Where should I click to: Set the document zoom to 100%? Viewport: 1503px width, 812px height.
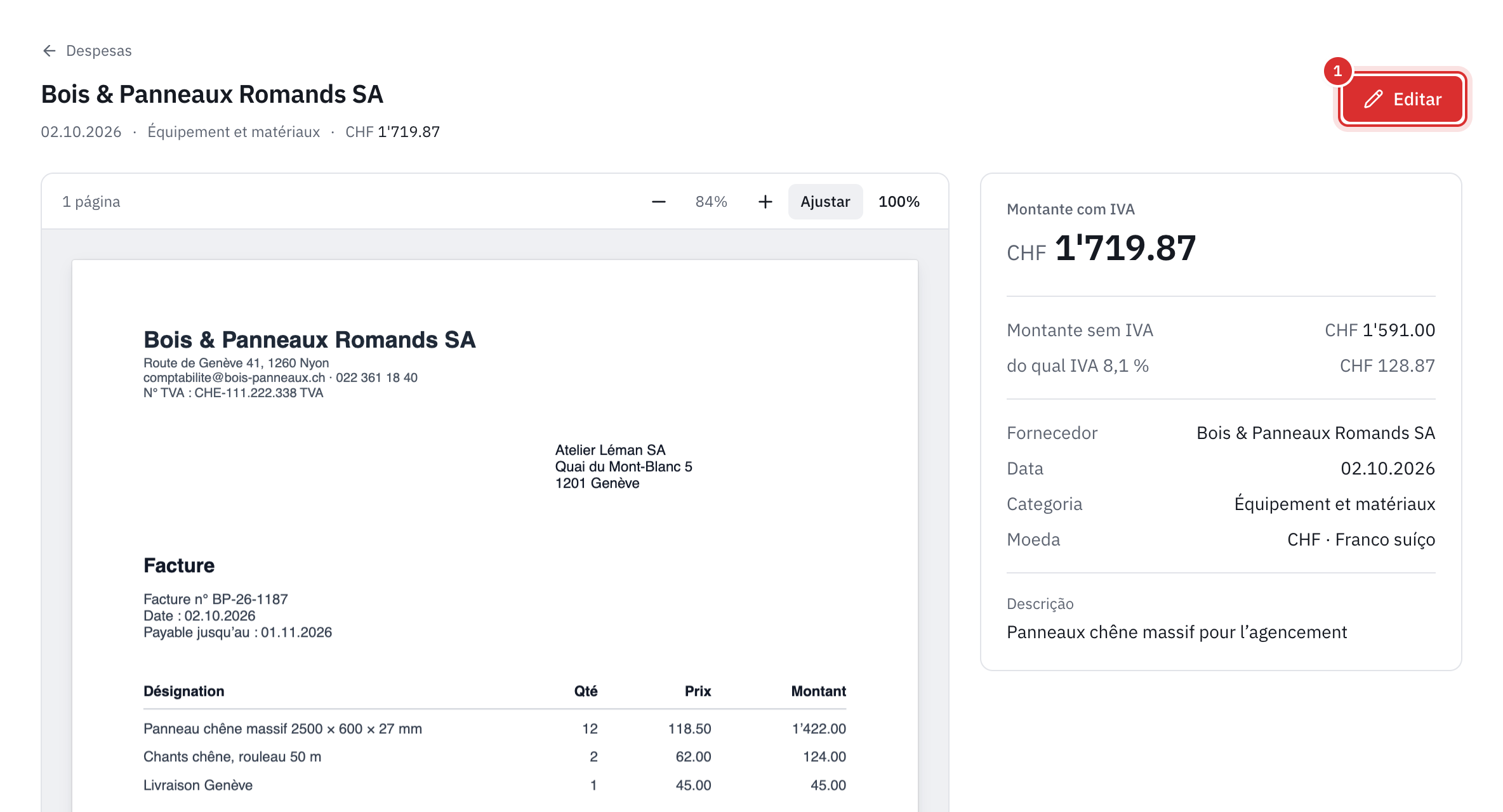899,202
